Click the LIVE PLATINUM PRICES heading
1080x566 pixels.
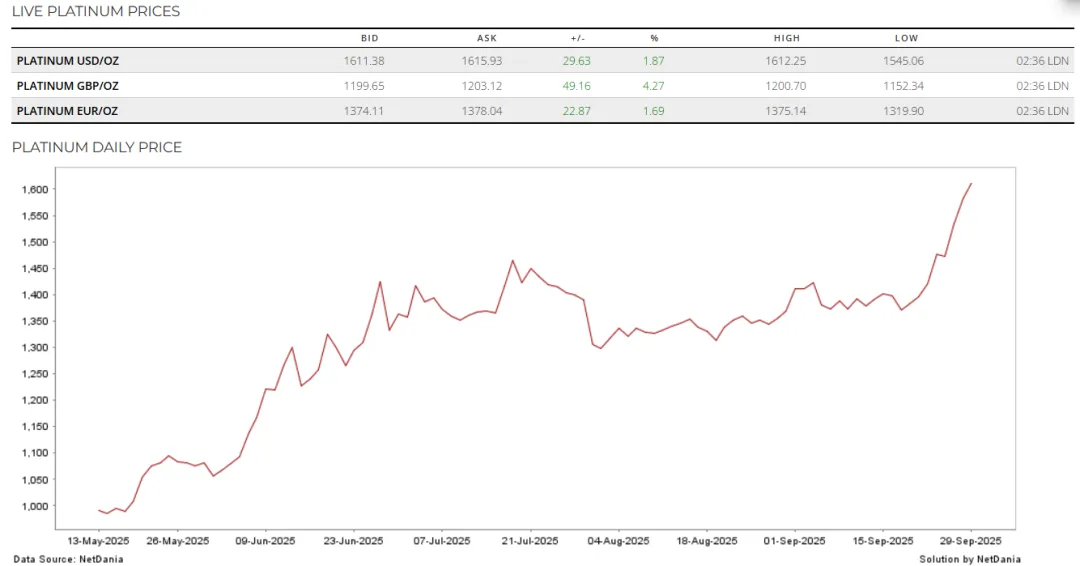[x=96, y=11]
